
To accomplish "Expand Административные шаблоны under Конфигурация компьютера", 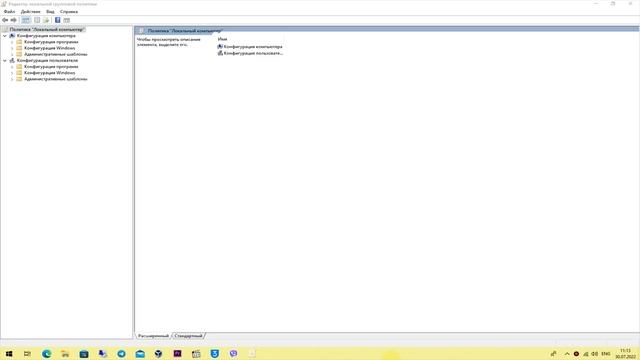I will [12, 54].
